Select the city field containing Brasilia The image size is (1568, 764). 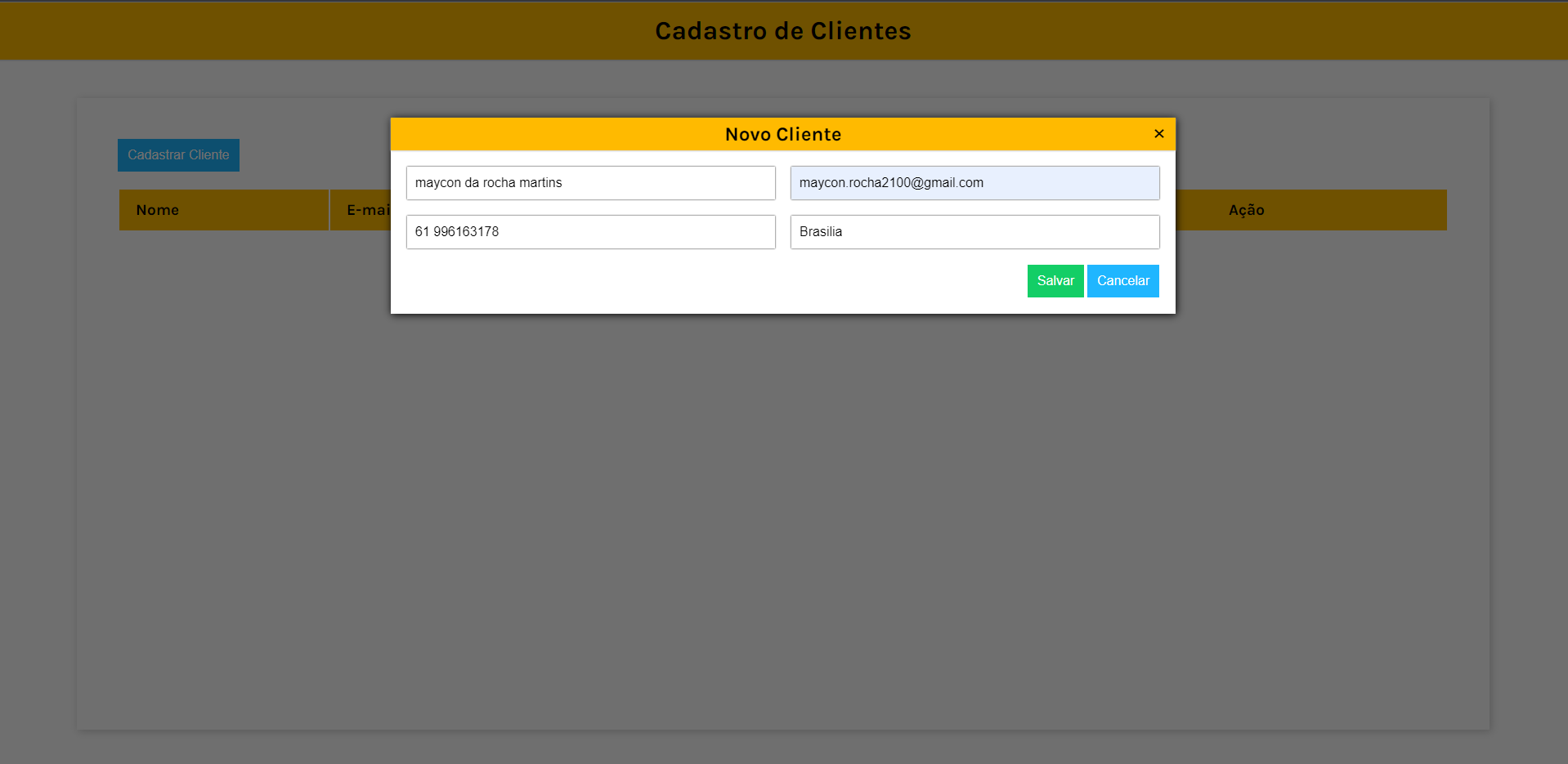tap(974, 231)
